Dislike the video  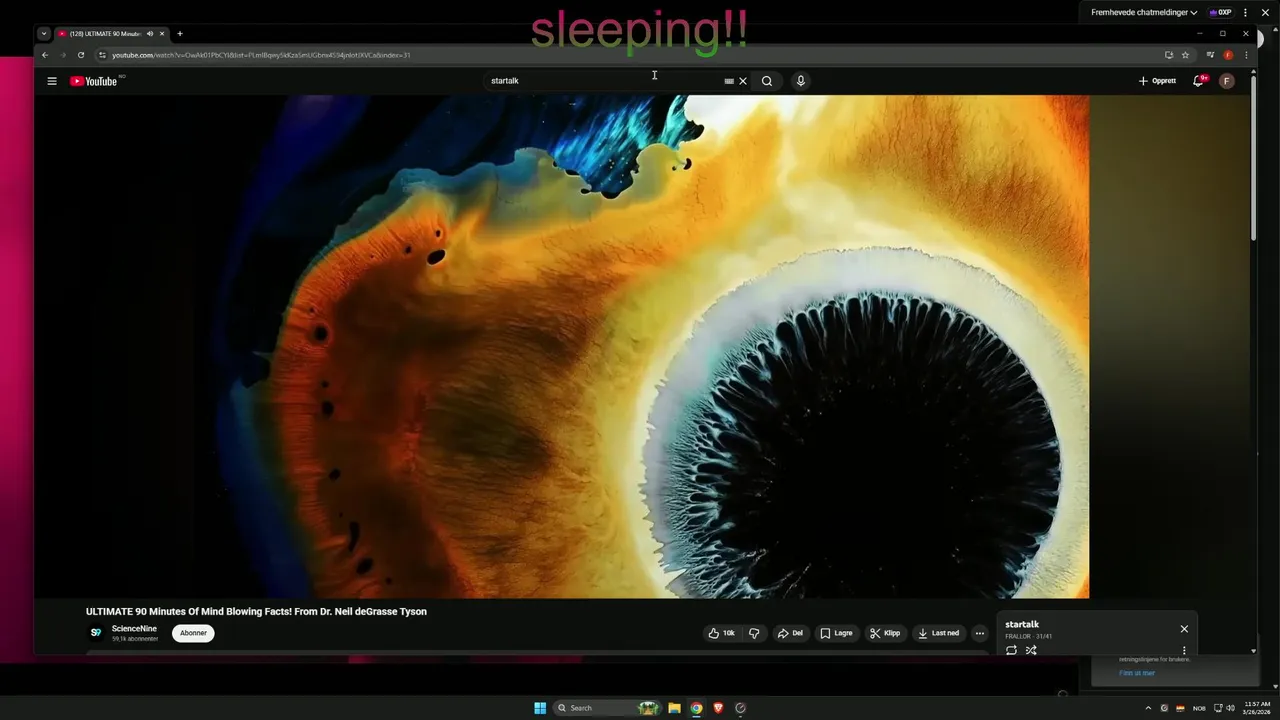754,633
